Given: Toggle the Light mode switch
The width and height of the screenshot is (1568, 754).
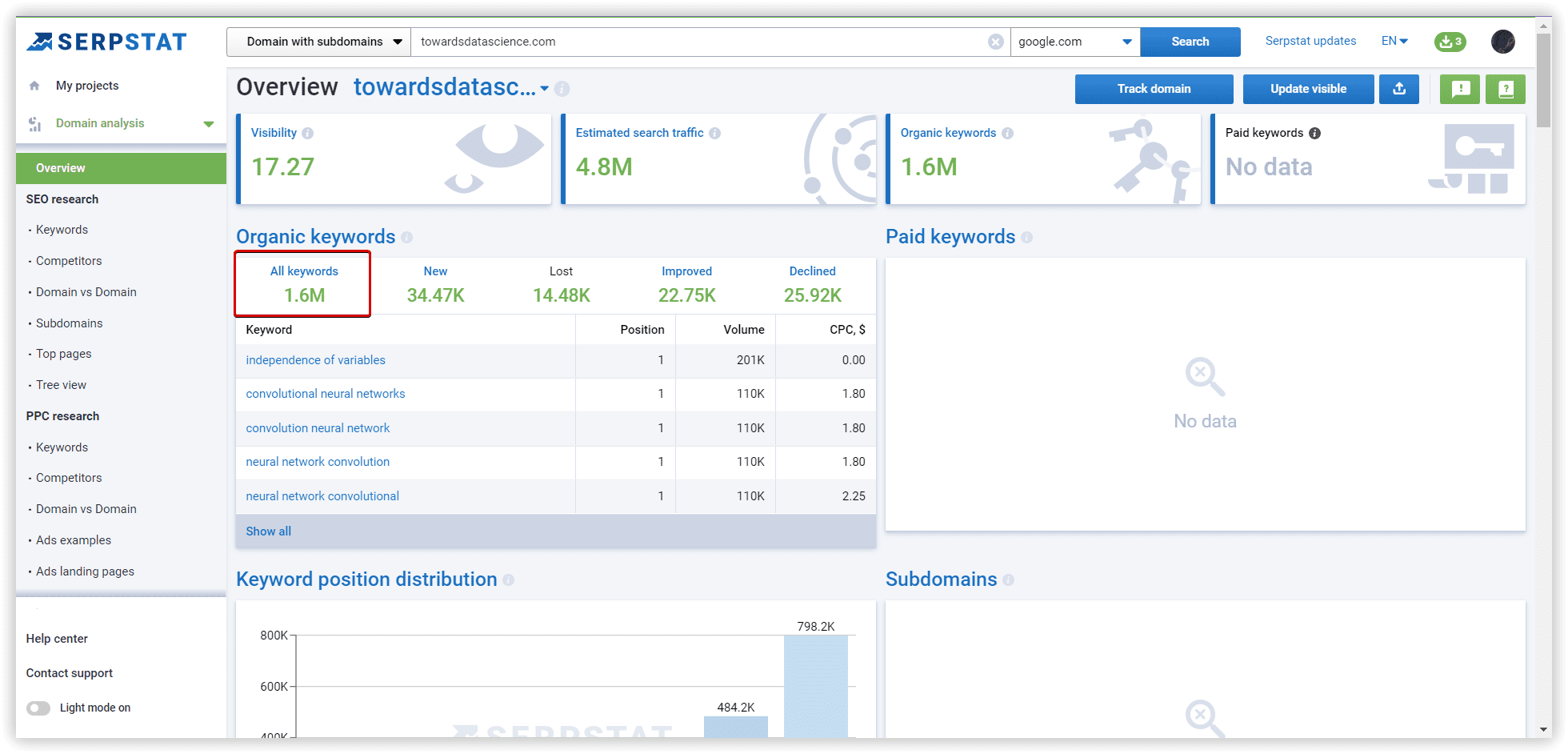Looking at the screenshot, I should 38,708.
